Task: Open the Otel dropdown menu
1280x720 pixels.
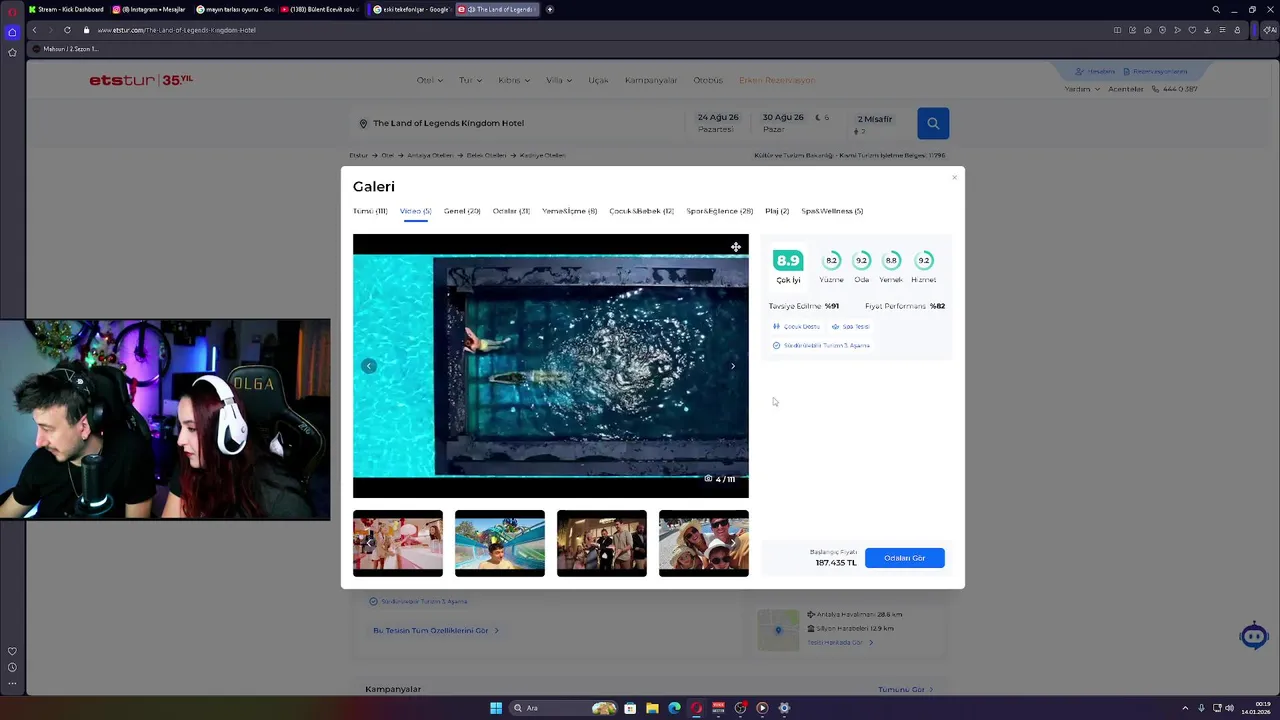Action: tap(428, 80)
